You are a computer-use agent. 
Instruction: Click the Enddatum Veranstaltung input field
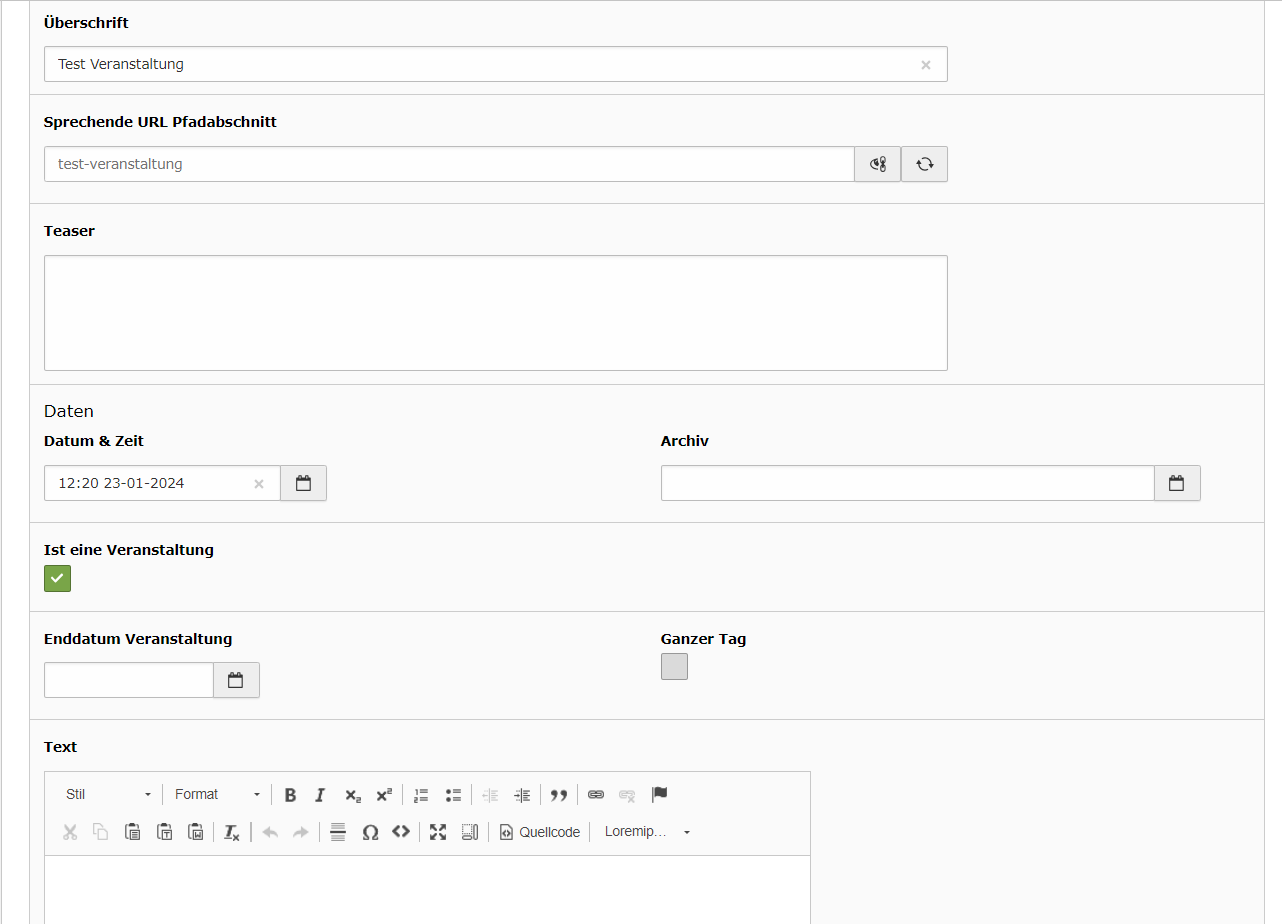(x=129, y=680)
